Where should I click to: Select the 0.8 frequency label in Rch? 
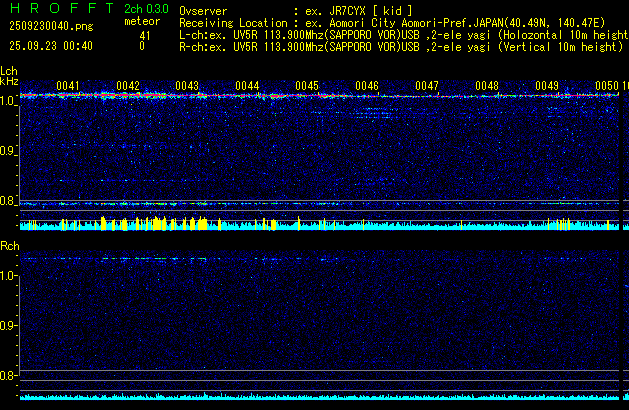[x=9, y=376]
